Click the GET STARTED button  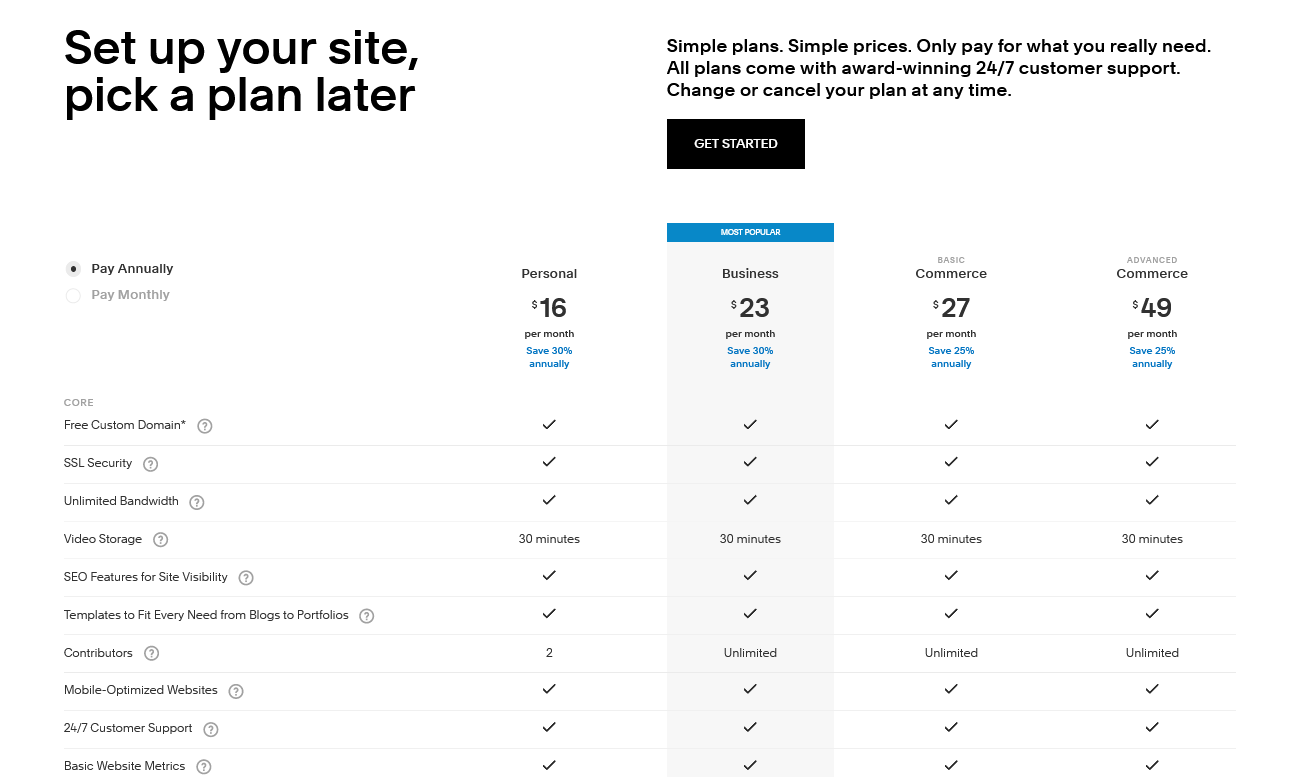point(736,144)
